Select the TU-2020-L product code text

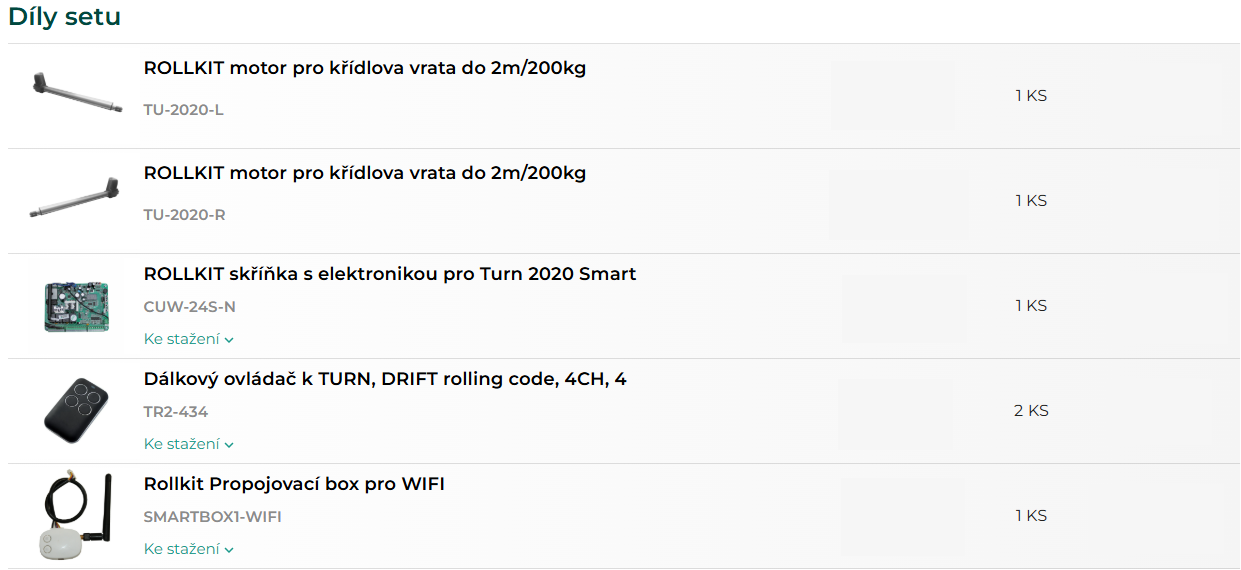point(184,110)
